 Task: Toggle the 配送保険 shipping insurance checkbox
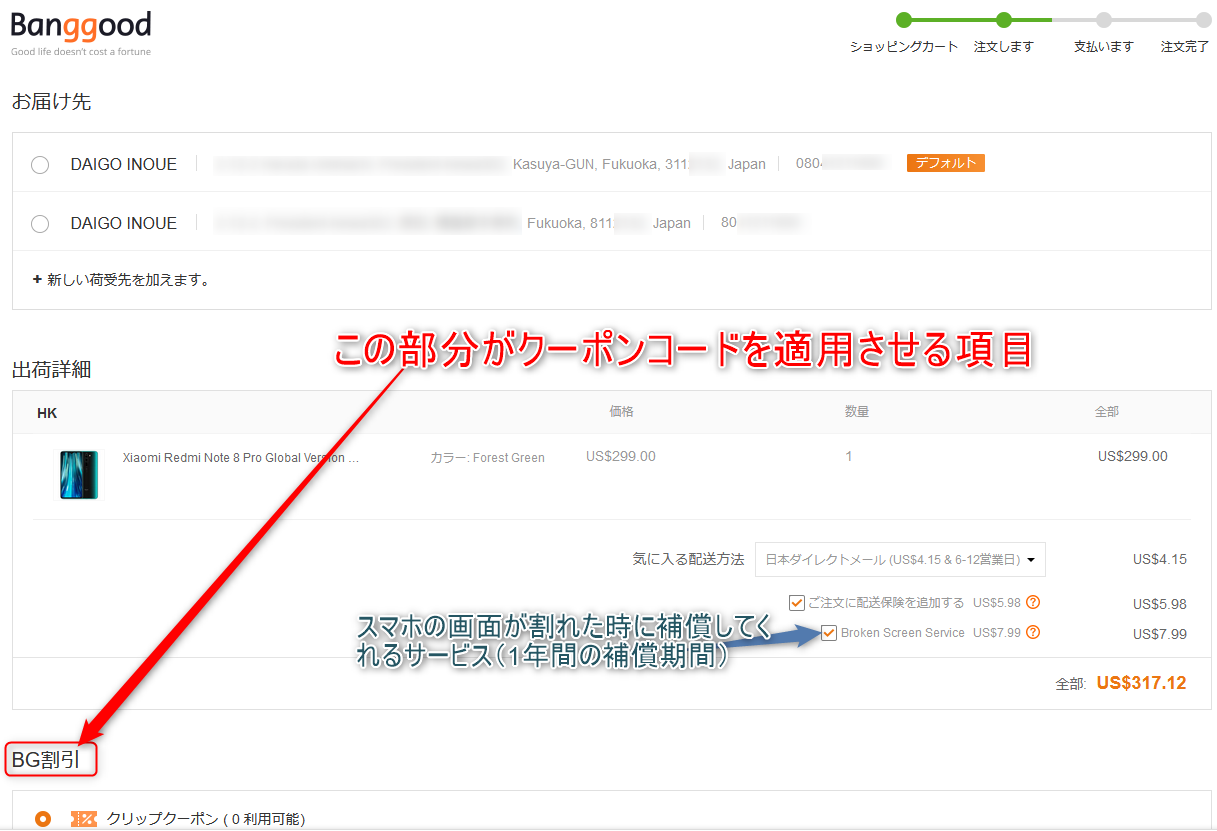[x=797, y=603]
